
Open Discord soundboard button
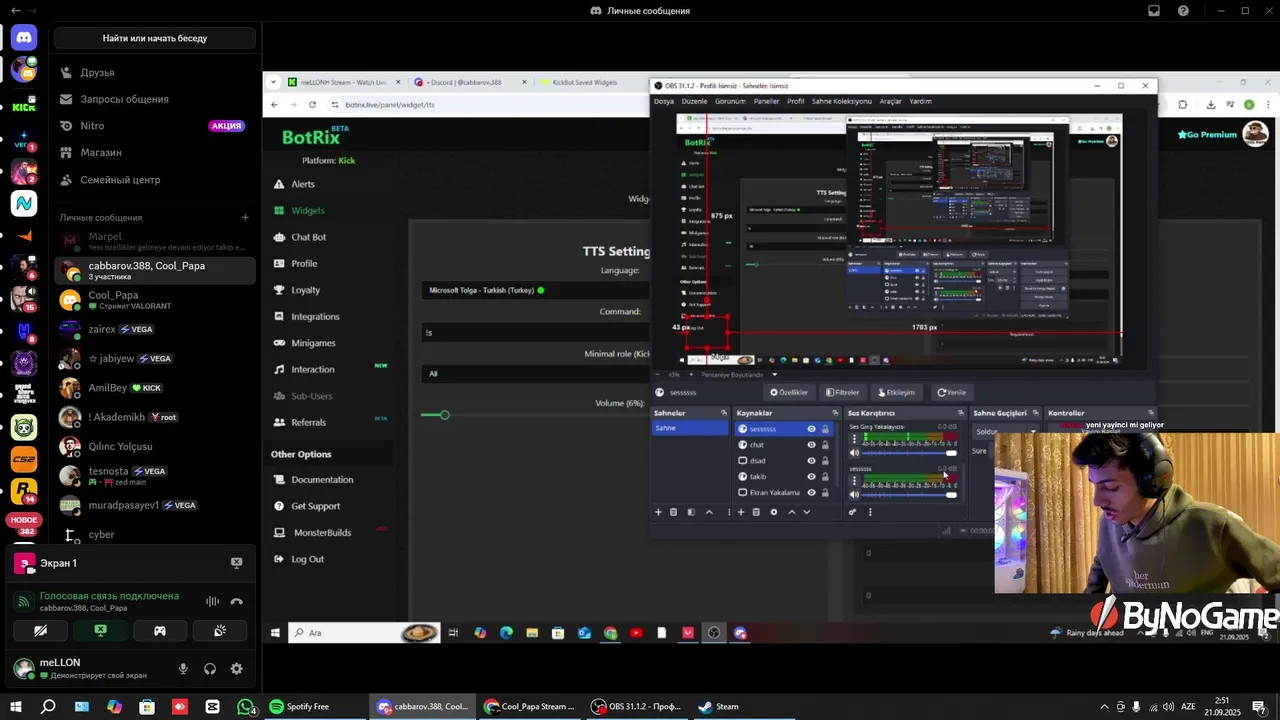pyautogui.click(x=220, y=630)
